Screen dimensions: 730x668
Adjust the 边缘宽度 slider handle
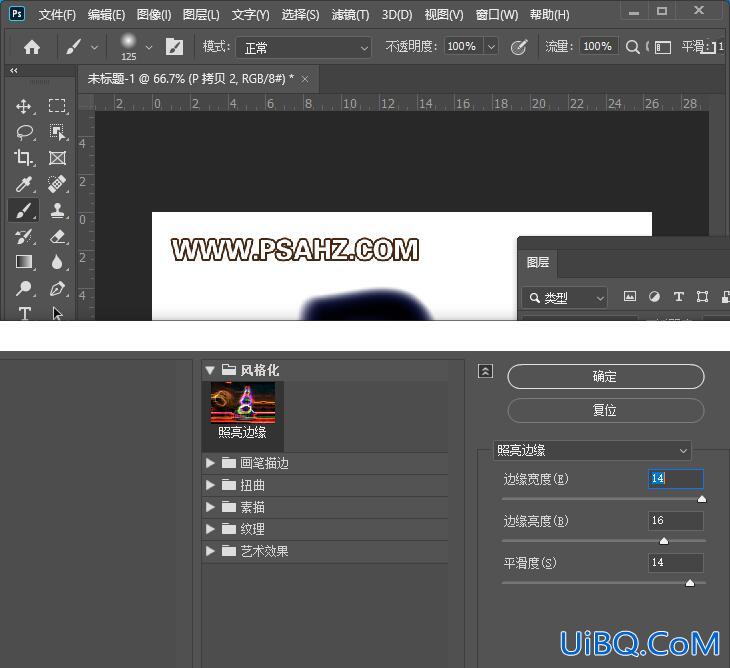702,499
